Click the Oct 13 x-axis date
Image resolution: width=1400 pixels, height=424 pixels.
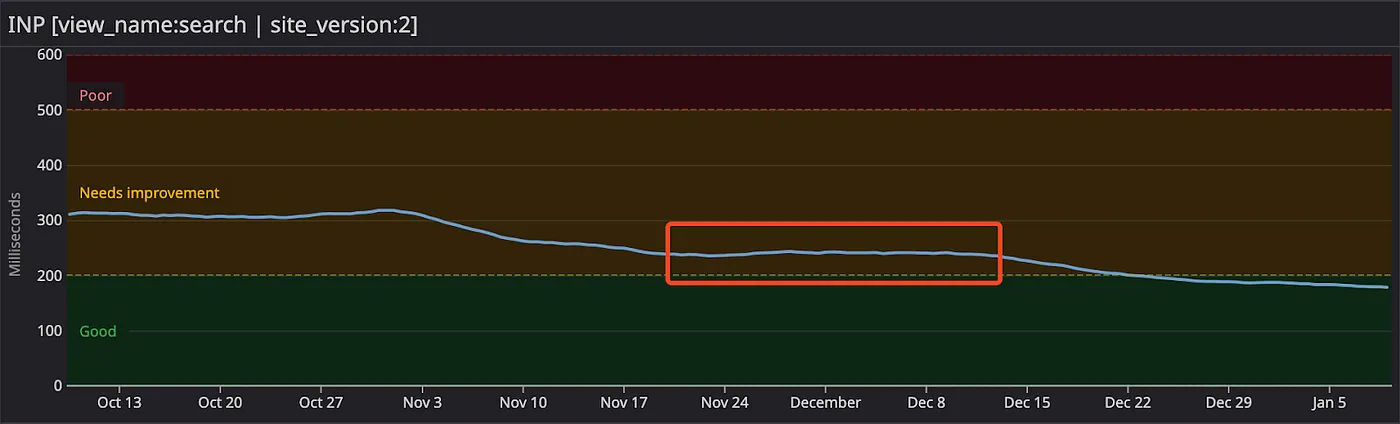pos(118,403)
